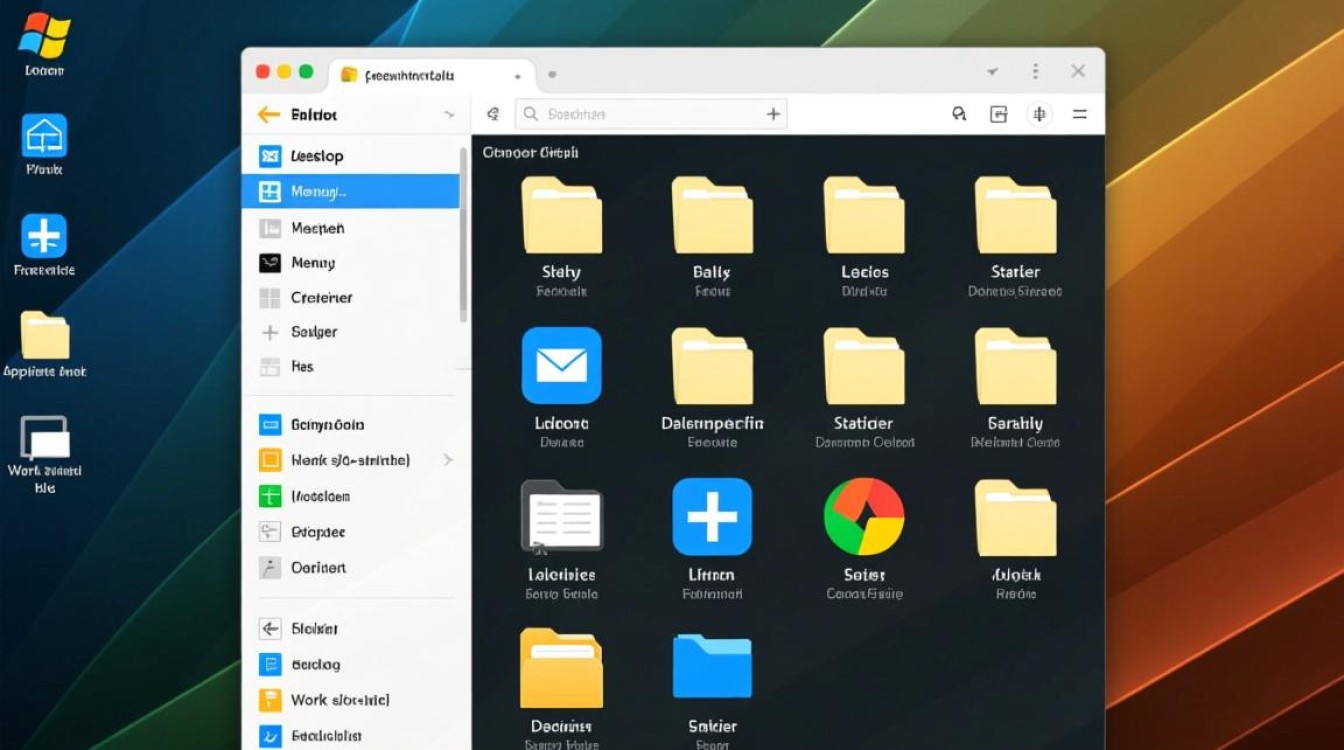
Task: Open the search icon in the toolbar
Action: coord(959,114)
